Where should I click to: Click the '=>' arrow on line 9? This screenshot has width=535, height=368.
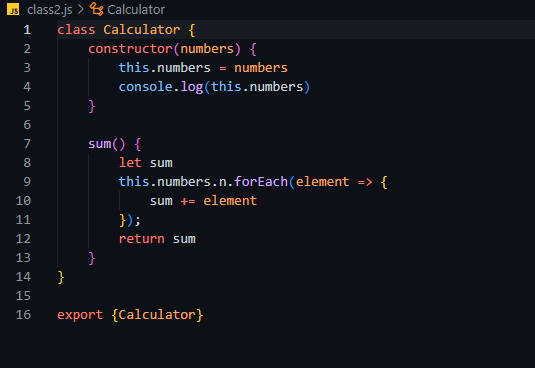click(x=365, y=182)
